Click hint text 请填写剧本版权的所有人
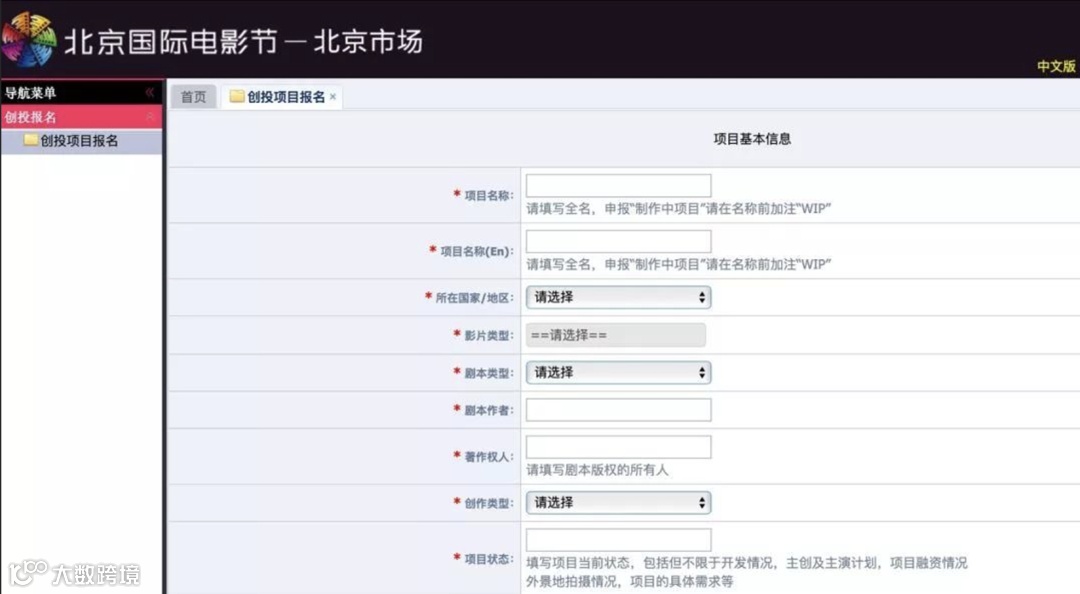 (x=597, y=470)
